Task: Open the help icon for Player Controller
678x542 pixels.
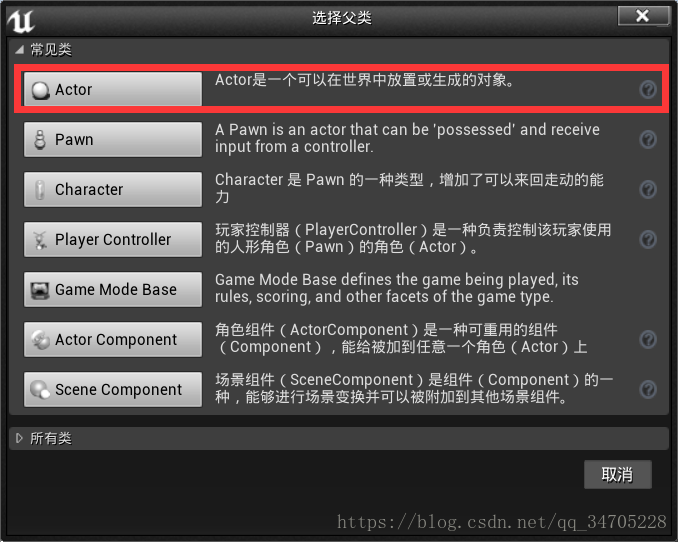Action: click(648, 239)
